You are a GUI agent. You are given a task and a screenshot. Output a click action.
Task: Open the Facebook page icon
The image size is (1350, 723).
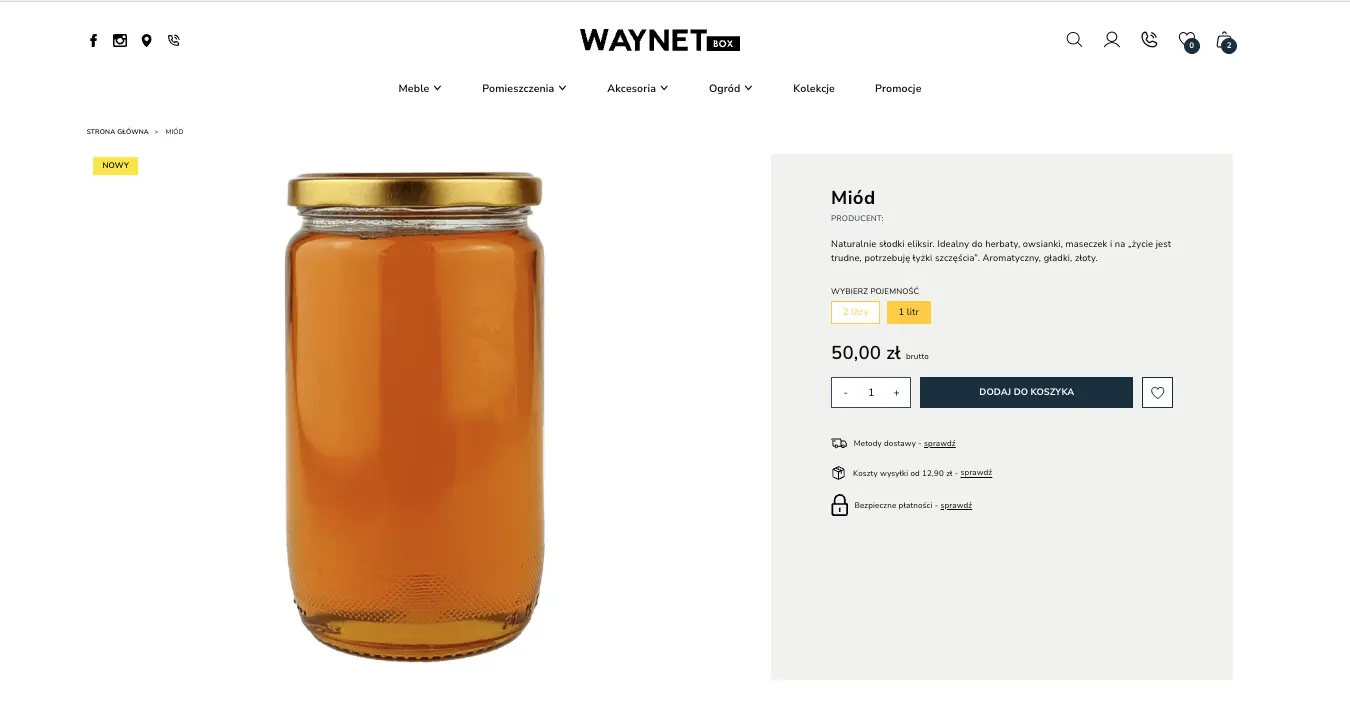93,41
